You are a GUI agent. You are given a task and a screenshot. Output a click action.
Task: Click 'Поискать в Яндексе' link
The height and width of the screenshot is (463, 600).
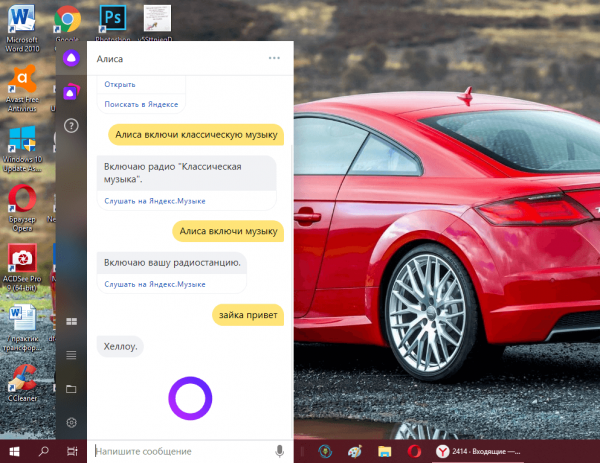141,104
